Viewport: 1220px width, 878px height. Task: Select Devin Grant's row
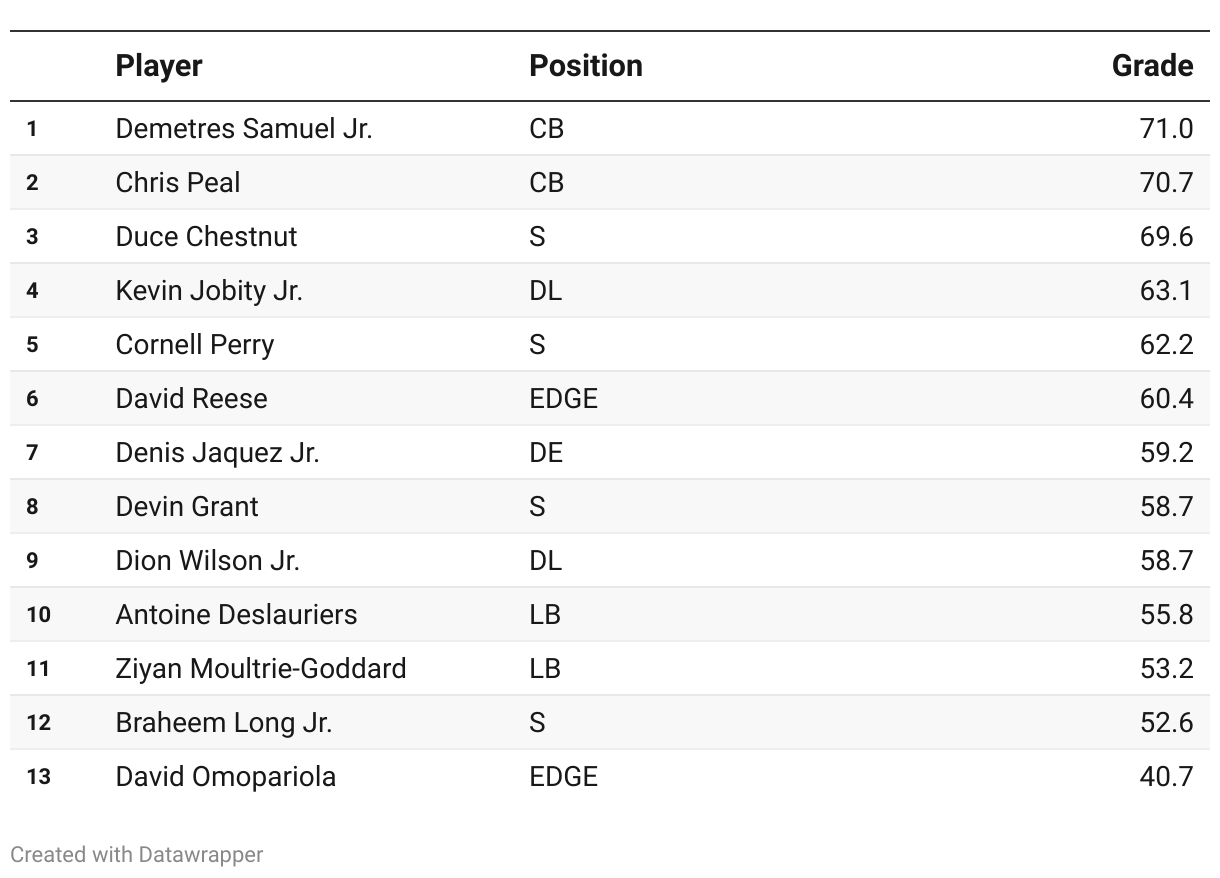tap(610, 506)
